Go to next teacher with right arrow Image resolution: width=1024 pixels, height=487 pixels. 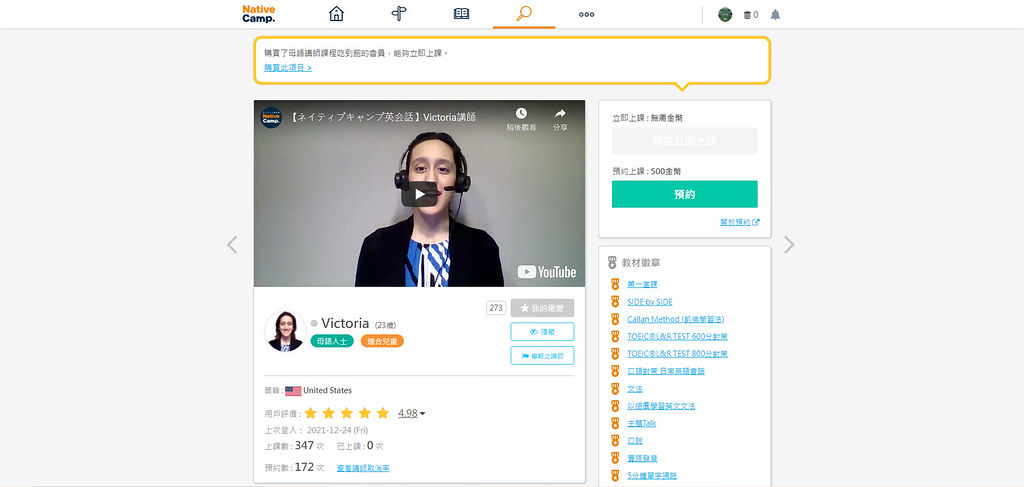pos(789,245)
